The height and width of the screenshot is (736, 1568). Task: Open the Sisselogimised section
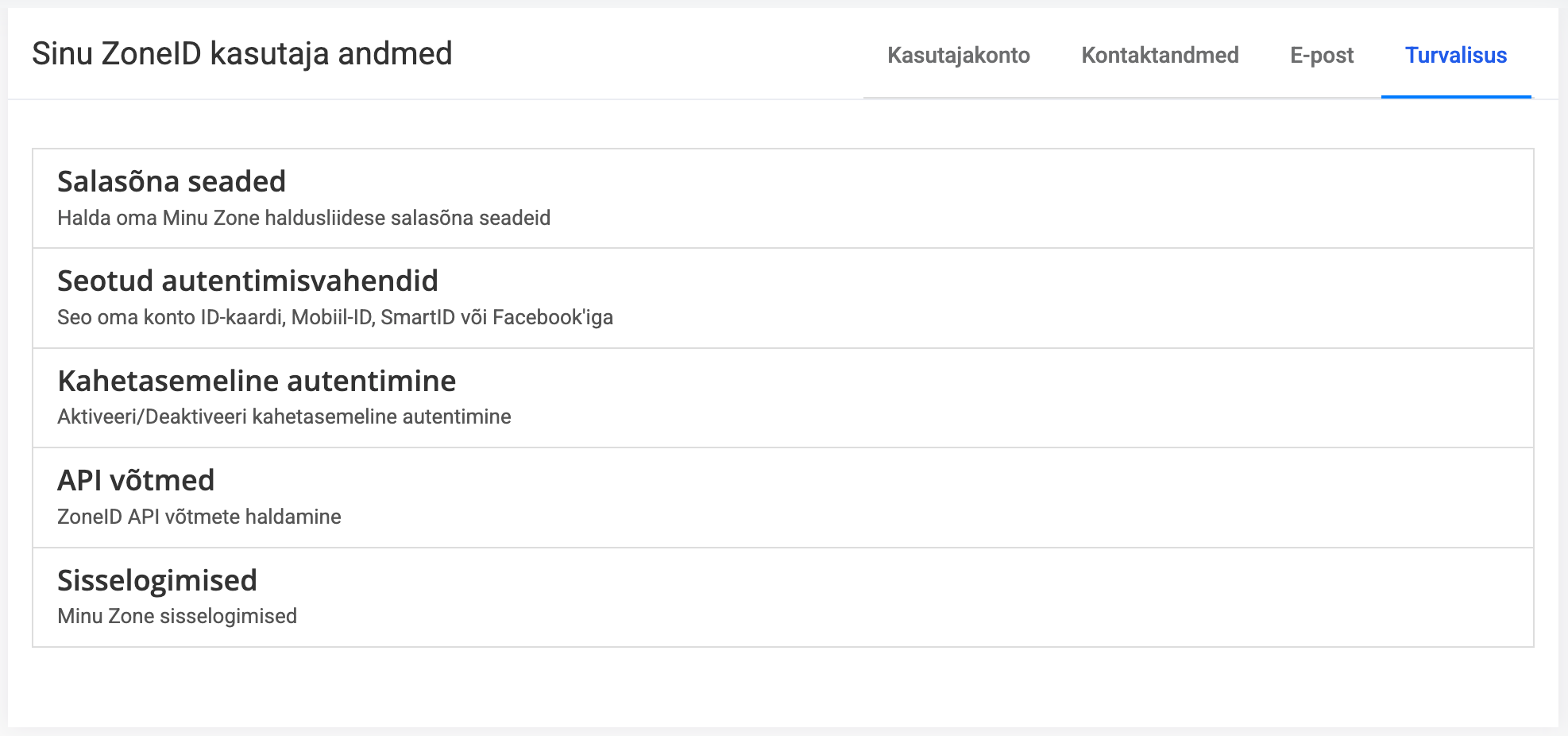(782, 597)
